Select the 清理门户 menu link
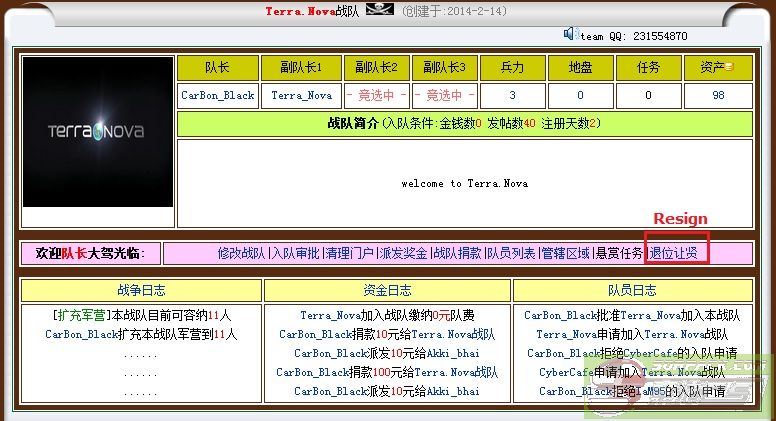The height and width of the screenshot is (421, 776). click(349, 254)
